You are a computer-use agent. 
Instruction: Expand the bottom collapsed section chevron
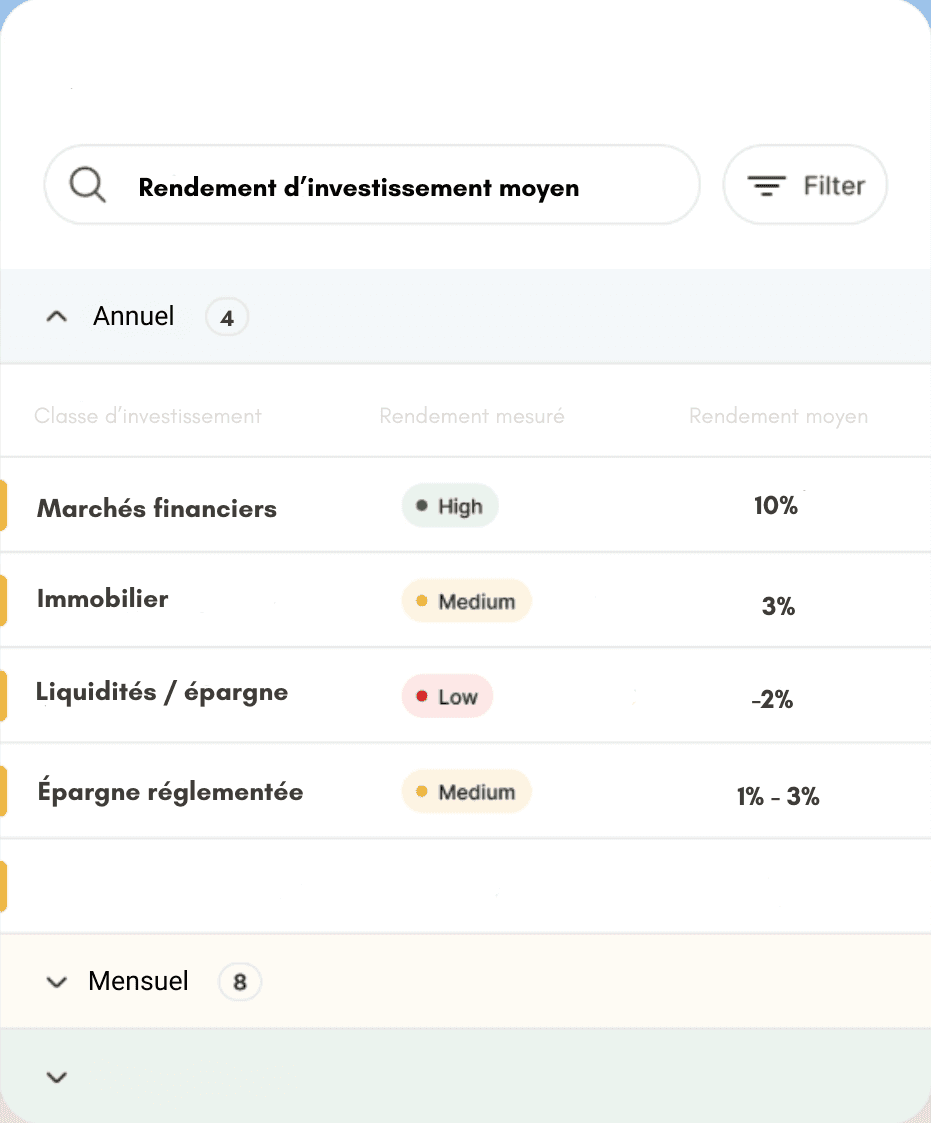pos(56,1077)
